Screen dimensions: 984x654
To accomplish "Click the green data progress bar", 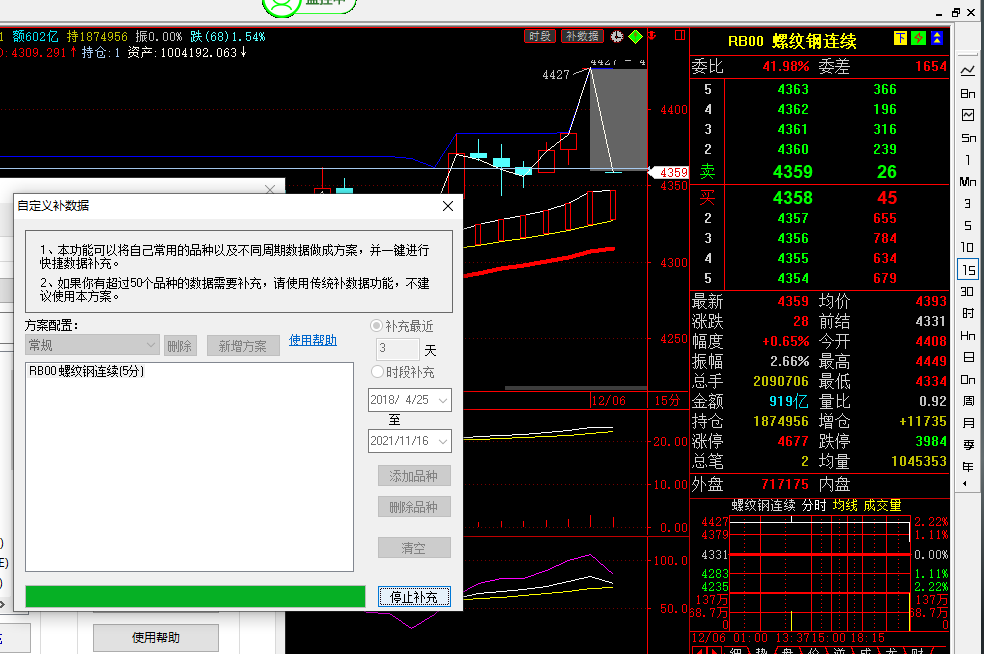I will 195,597.
